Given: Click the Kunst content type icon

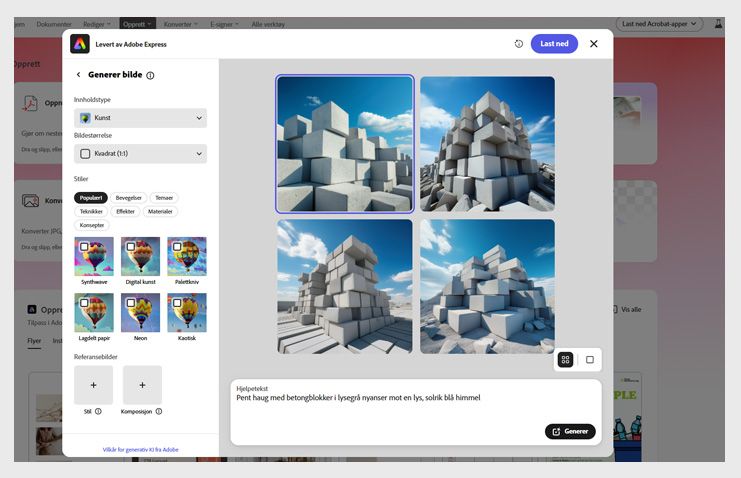Looking at the screenshot, I should click(x=85, y=118).
